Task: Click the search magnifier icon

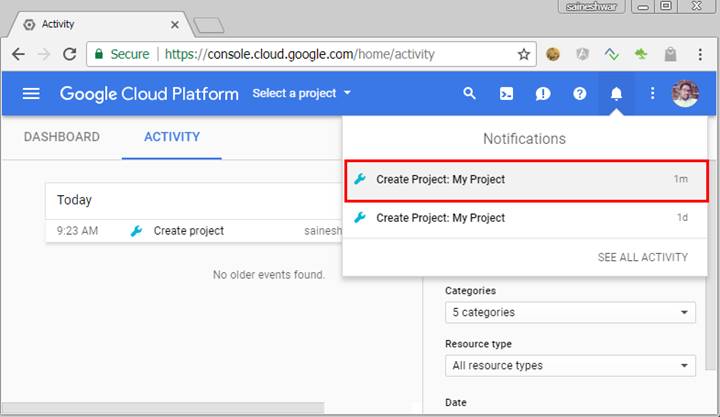Action: [469, 94]
